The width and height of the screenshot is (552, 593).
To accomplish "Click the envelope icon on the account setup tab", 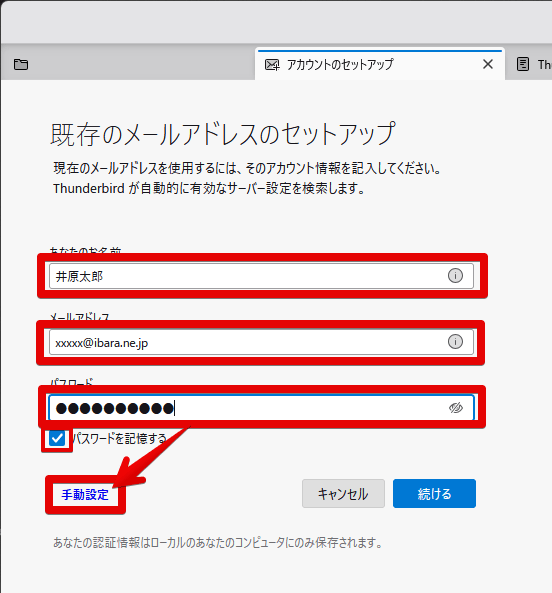I will click(272, 65).
